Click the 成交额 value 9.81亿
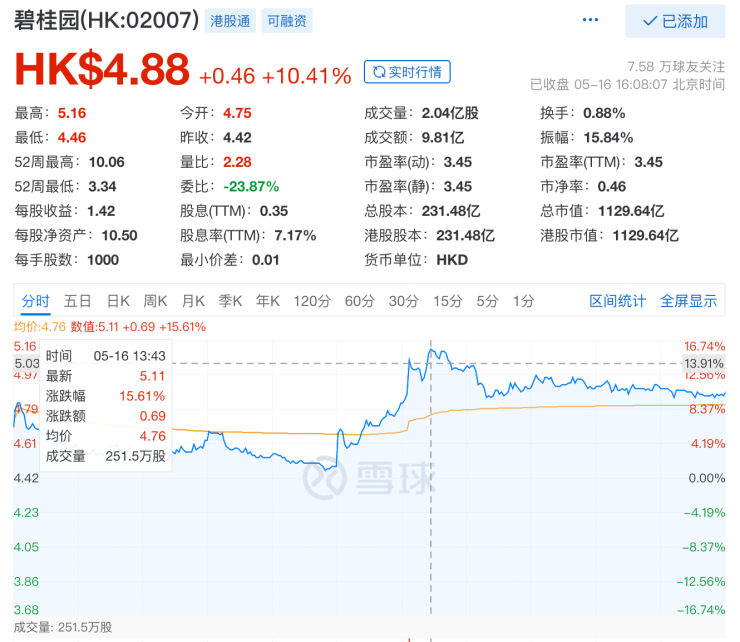The height and width of the screenshot is (642, 740). point(443,137)
